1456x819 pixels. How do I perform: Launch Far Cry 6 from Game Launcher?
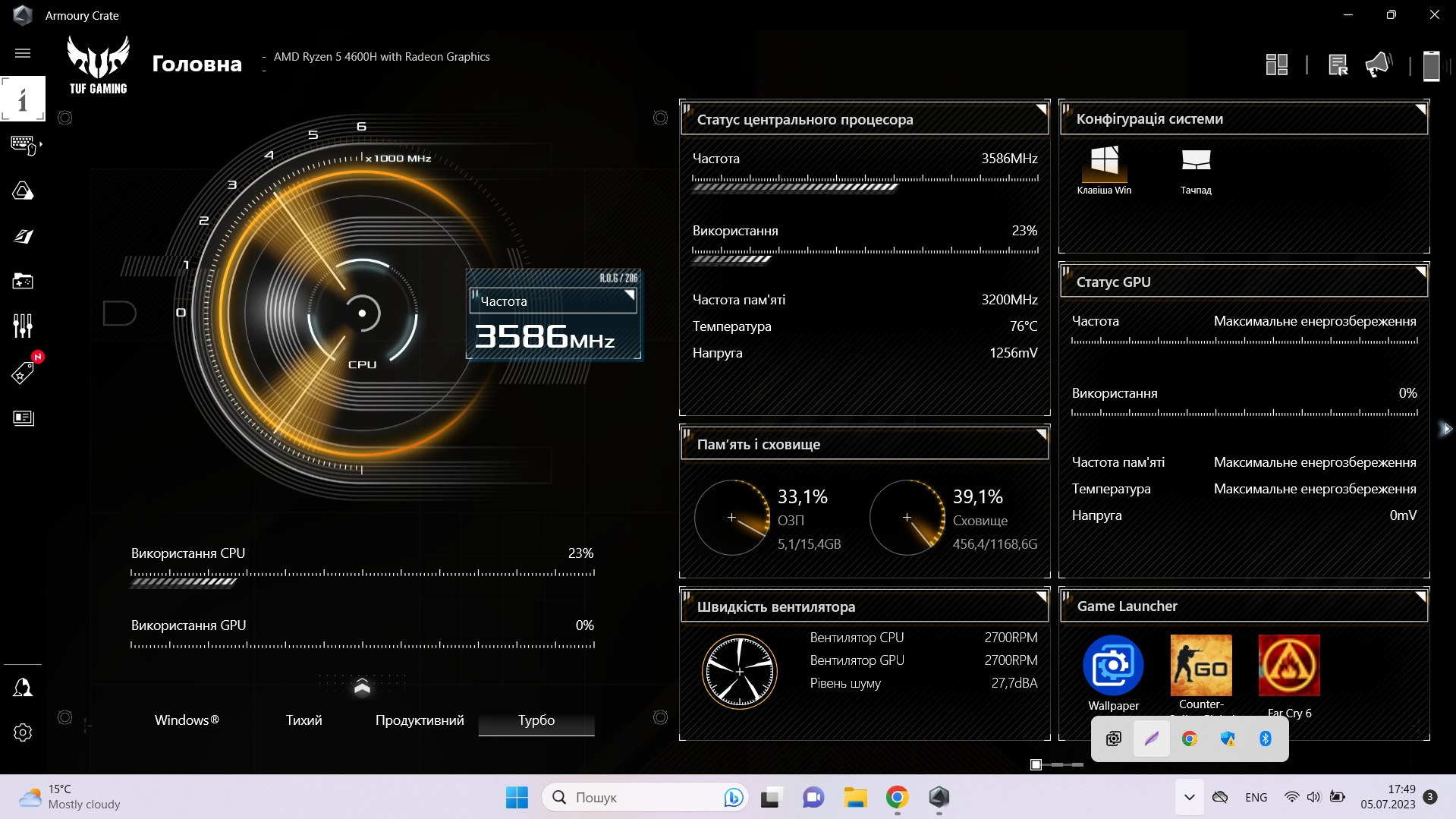click(1289, 666)
